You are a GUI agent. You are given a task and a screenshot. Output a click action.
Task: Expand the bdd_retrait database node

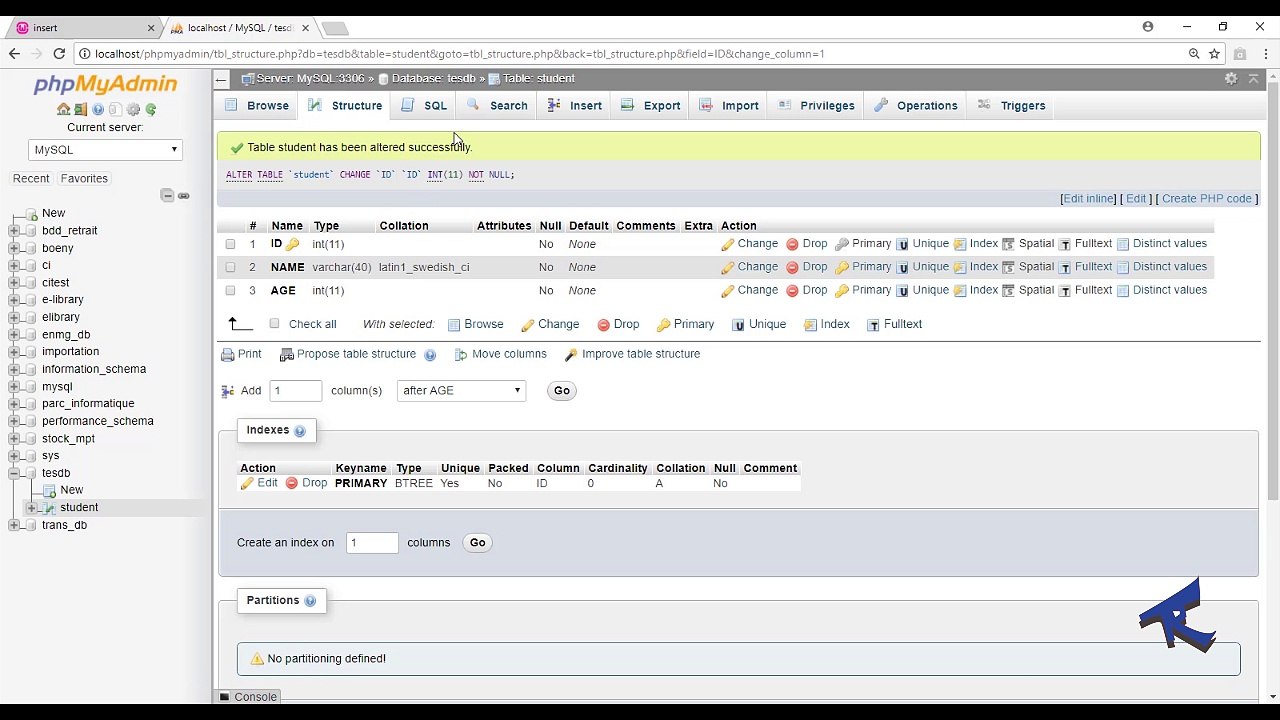click(x=14, y=230)
